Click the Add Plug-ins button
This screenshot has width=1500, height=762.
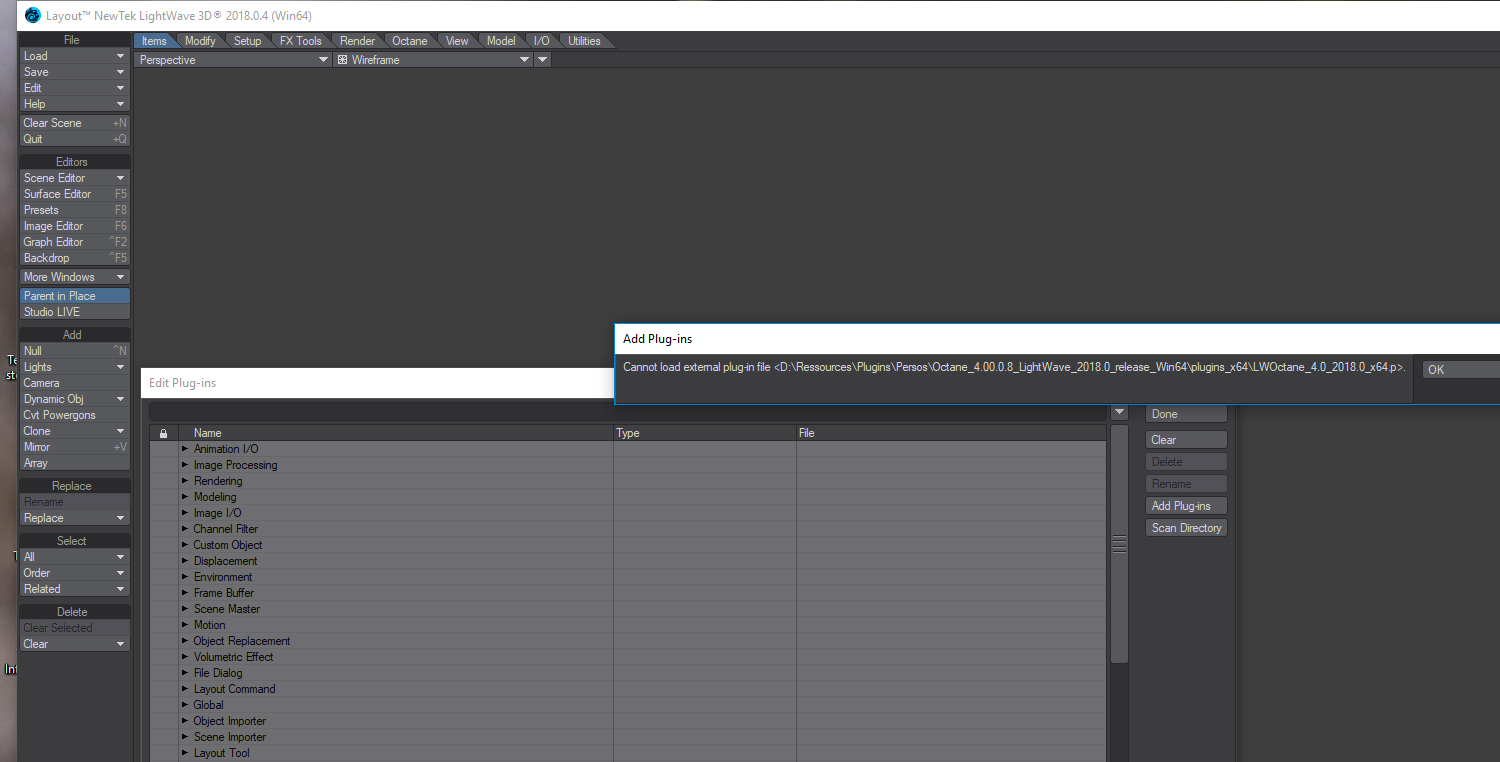pos(1186,506)
